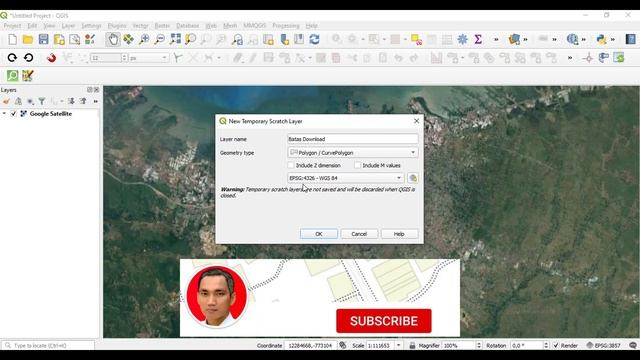This screenshot has width=640, height=360.
Task: Click the rotate counterclockwise arrow icon
Action: pos(28,58)
